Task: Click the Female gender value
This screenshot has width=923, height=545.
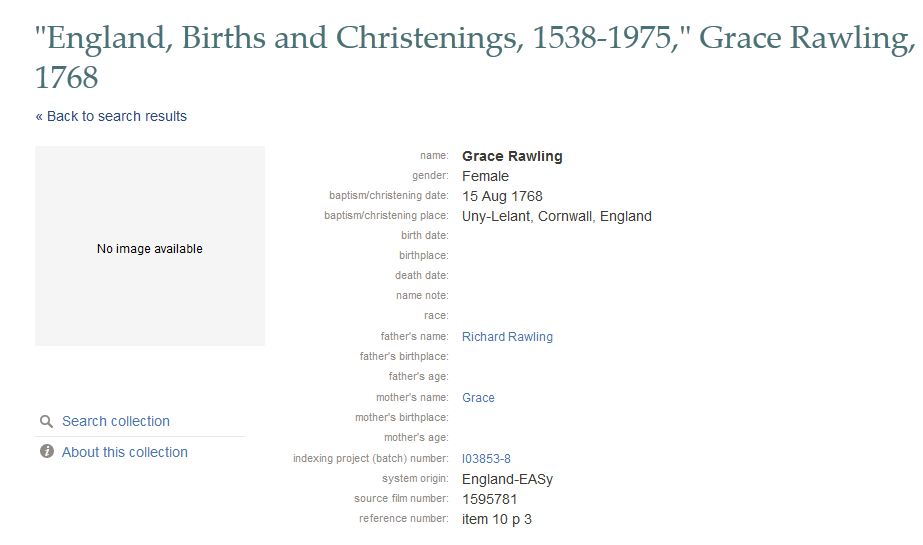Action: 485,176
